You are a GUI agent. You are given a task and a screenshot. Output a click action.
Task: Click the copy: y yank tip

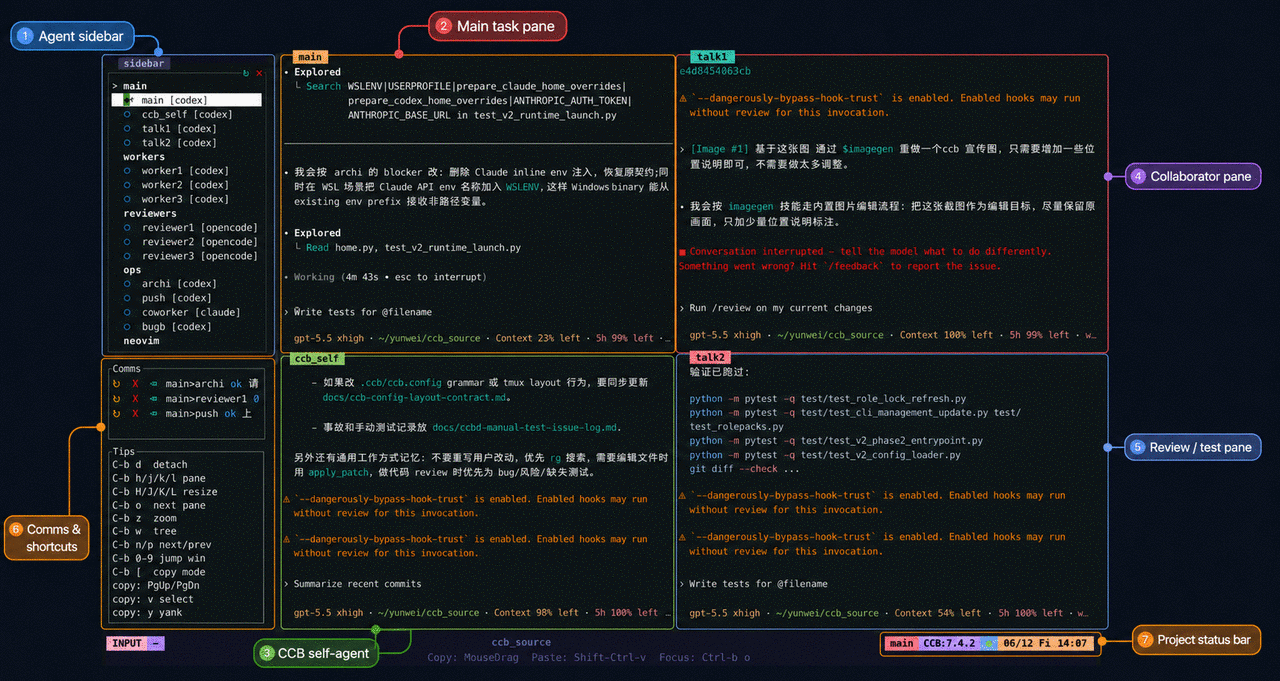click(147, 613)
